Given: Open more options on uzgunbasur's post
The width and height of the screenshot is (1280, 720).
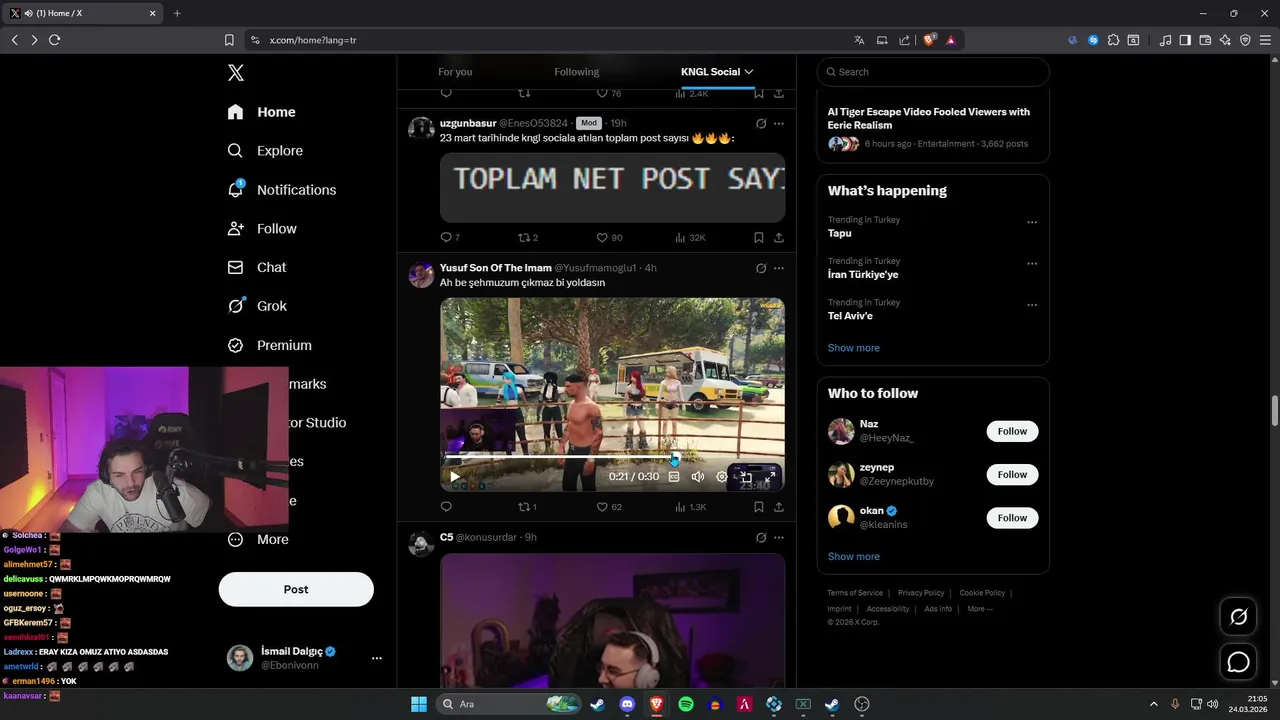Looking at the screenshot, I should coord(779,124).
